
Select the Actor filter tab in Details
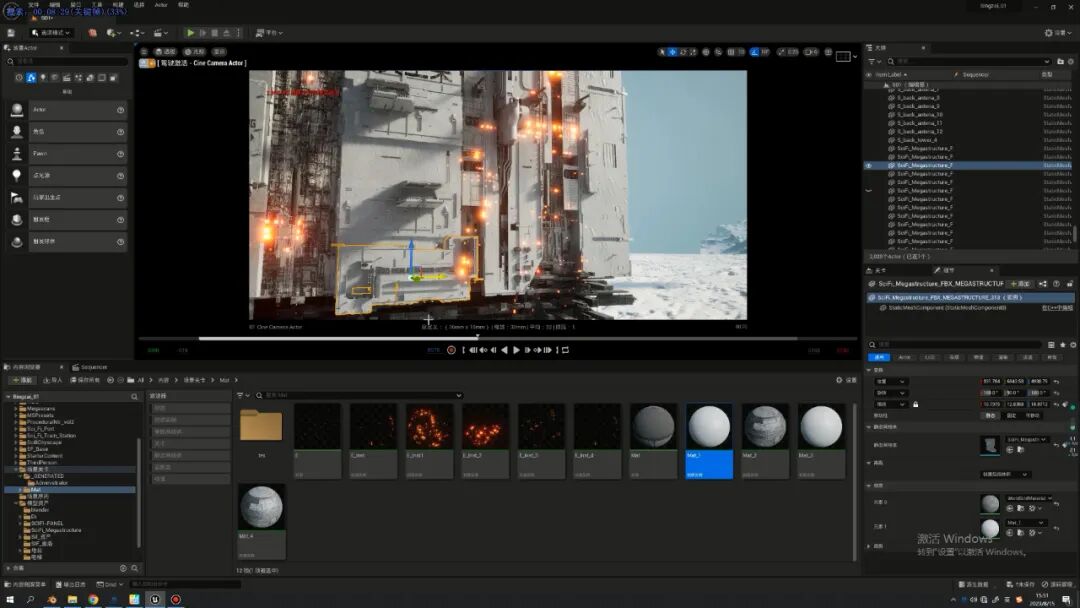(x=904, y=357)
